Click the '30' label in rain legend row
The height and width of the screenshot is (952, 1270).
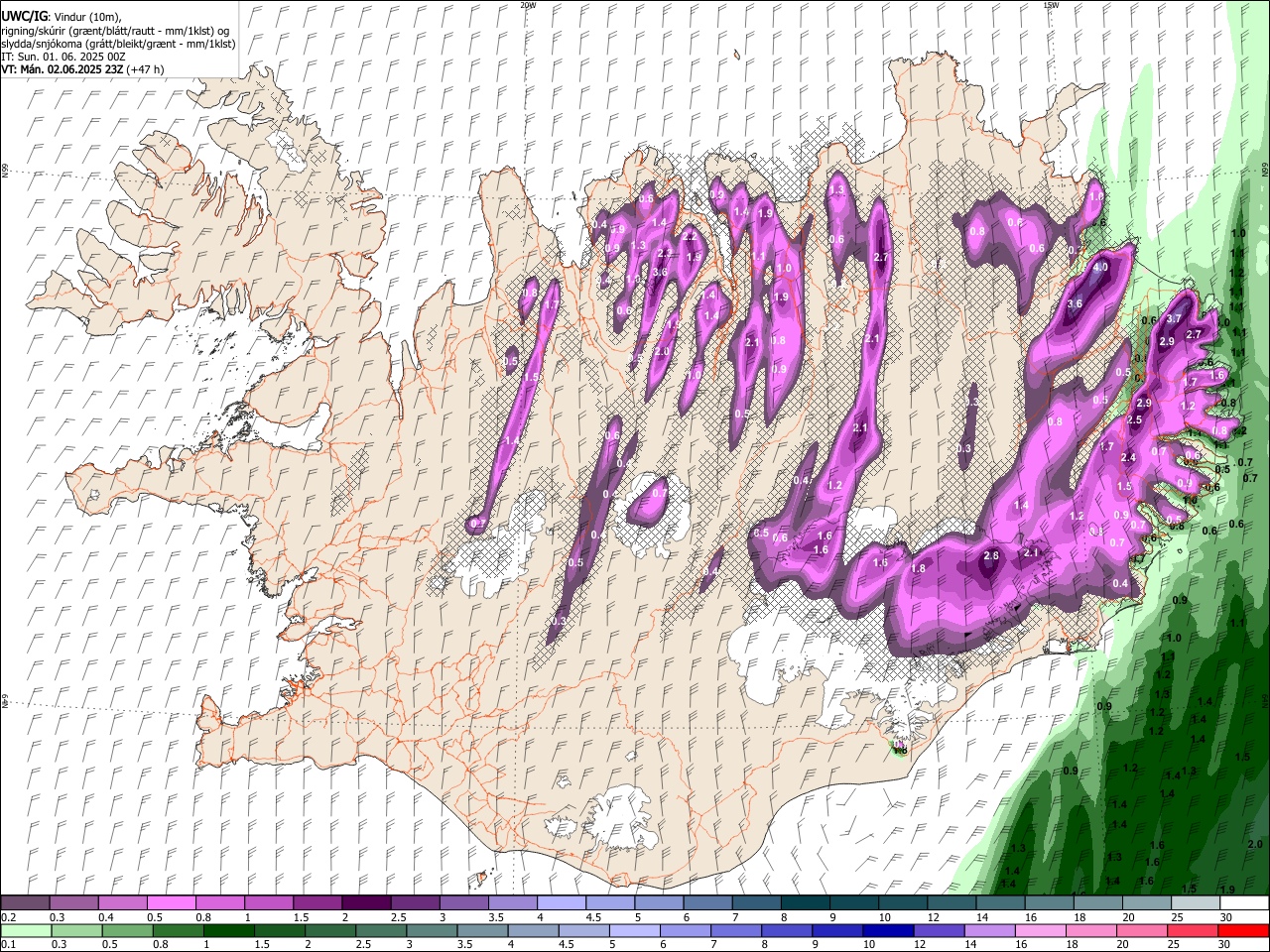pos(1224,944)
